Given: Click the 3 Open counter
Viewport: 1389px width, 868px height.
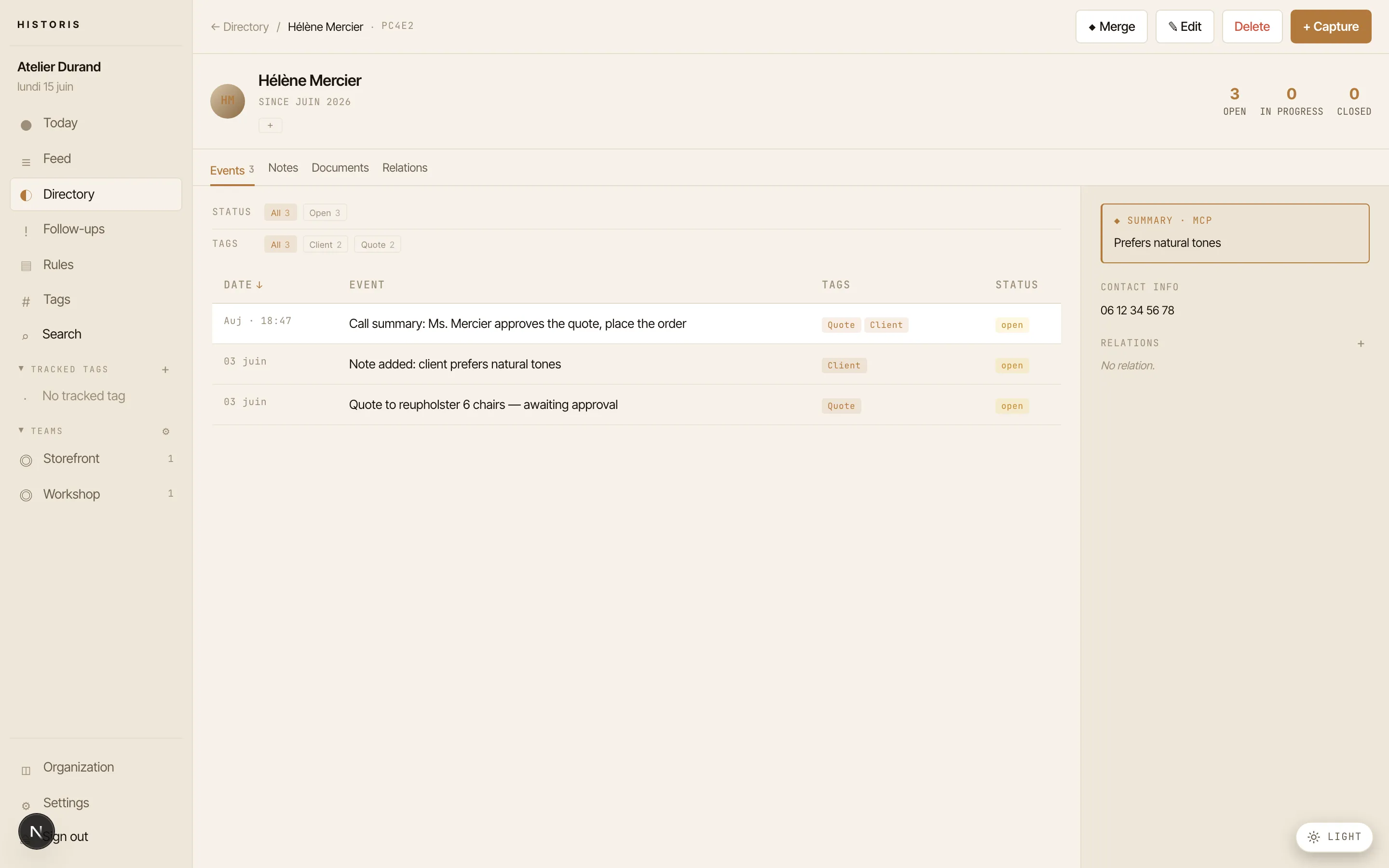Looking at the screenshot, I should point(1234,101).
